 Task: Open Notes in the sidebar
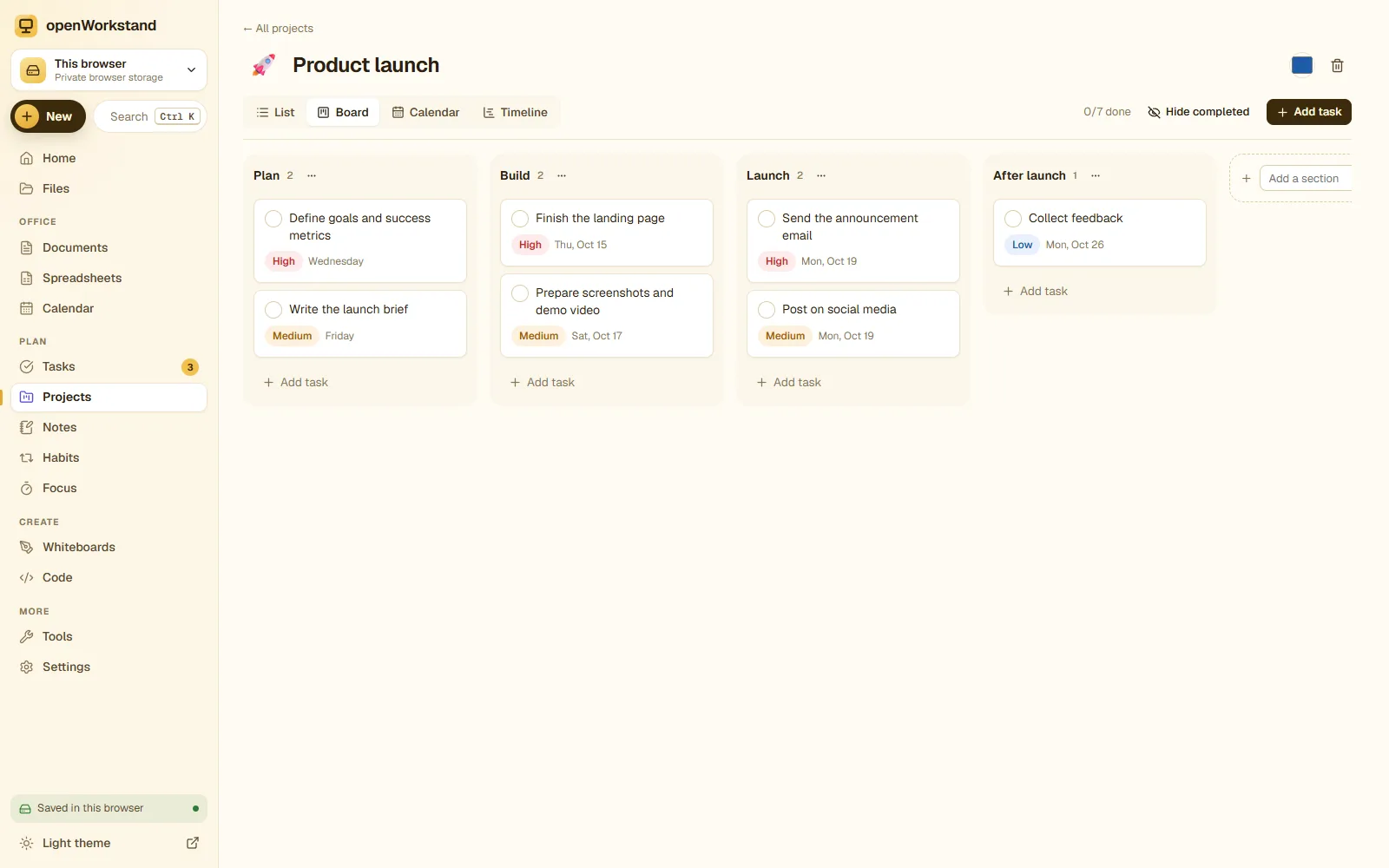point(109,427)
